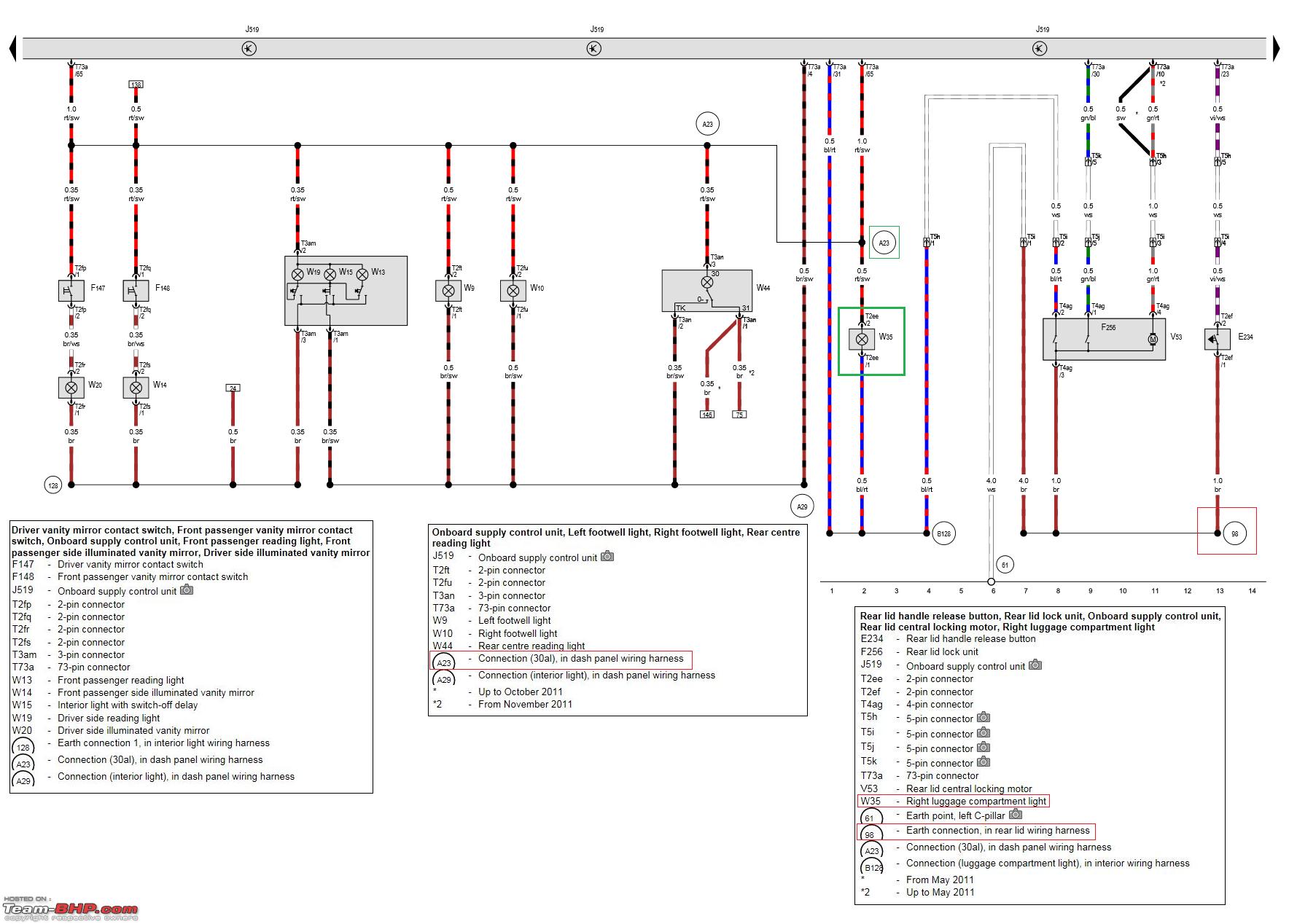The width and height of the screenshot is (1289, 924).
Task: Click 'Connection (luggage compartment light)' B128 entry
Action: [1048, 864]
